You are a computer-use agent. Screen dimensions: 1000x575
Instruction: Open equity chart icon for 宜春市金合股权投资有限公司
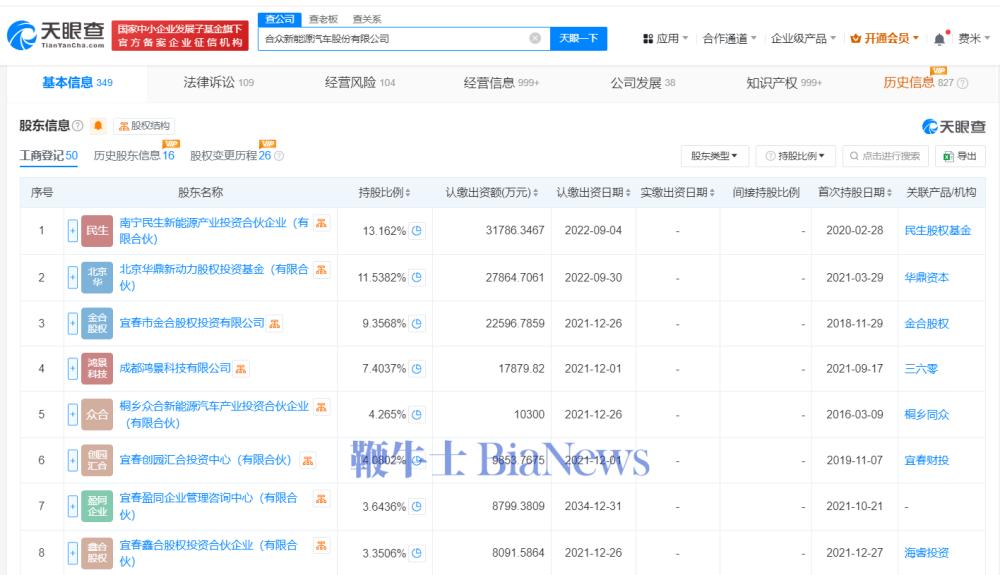(x=275, y=323)
